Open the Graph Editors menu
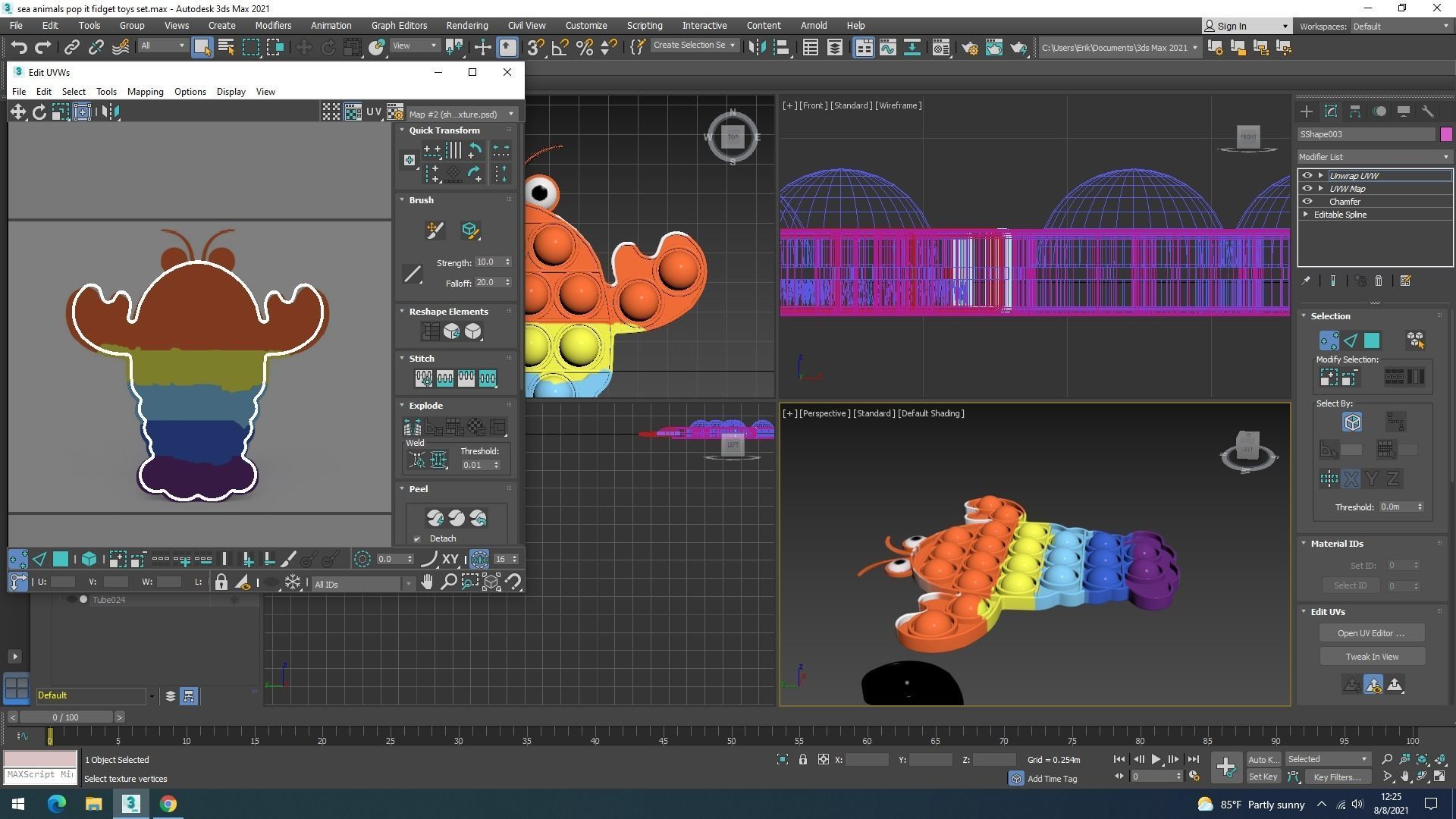This screenshot has height=819, width=1456. click(x=399, y=25)
